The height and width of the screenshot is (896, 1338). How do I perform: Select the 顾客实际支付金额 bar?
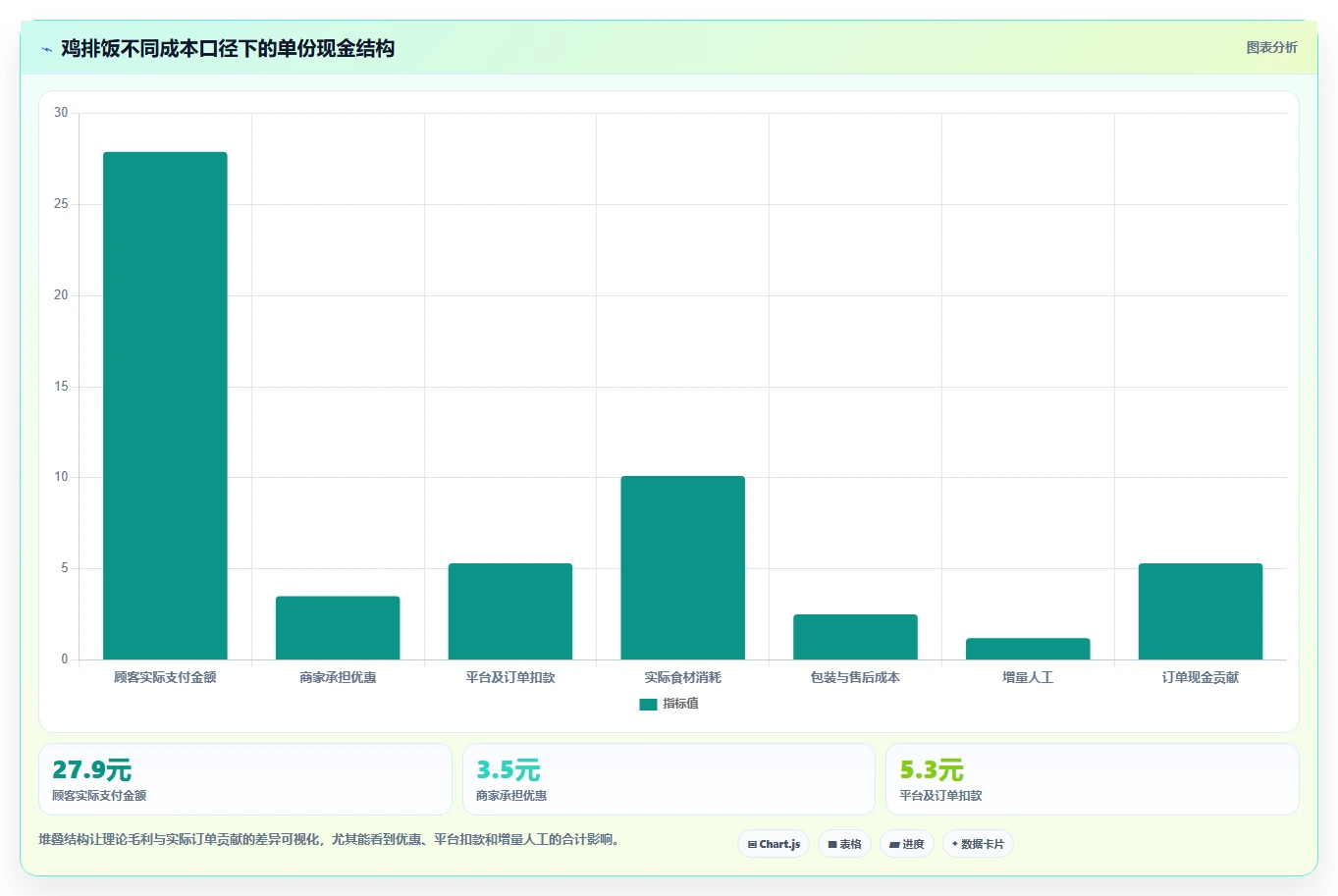pyautogui.click(x=165, y=405)
